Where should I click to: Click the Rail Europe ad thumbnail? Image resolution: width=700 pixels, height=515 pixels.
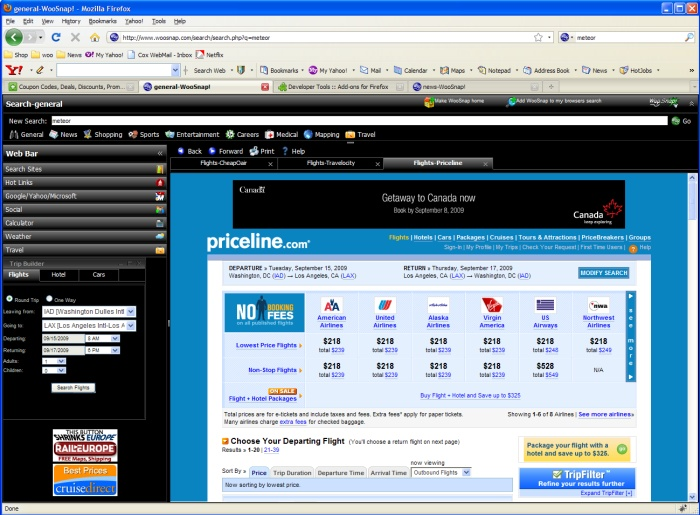pos(85,445)
